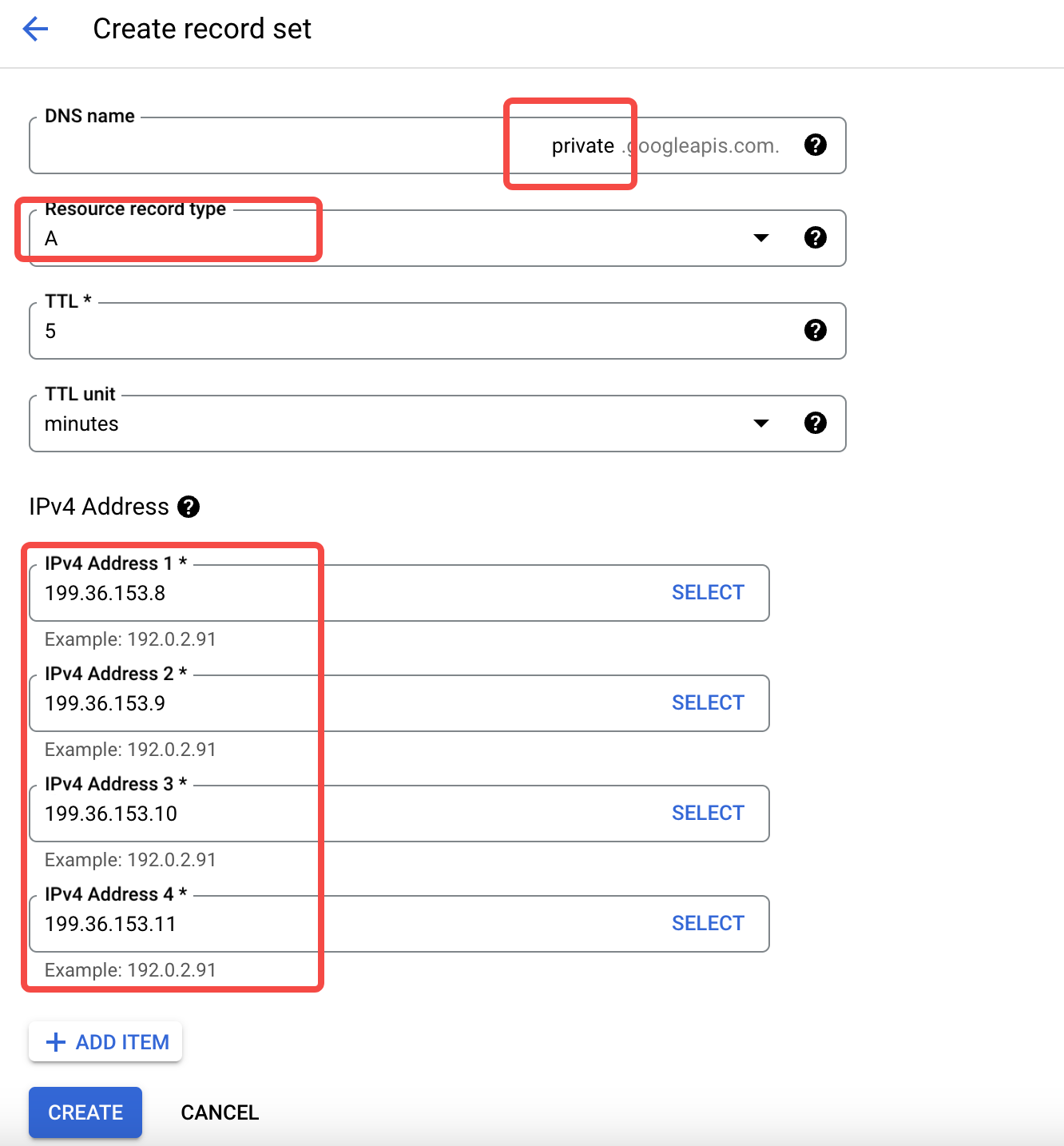Click SELECT for IPv4 Address 2
1064x1146 pixels.
click(708, 702)
